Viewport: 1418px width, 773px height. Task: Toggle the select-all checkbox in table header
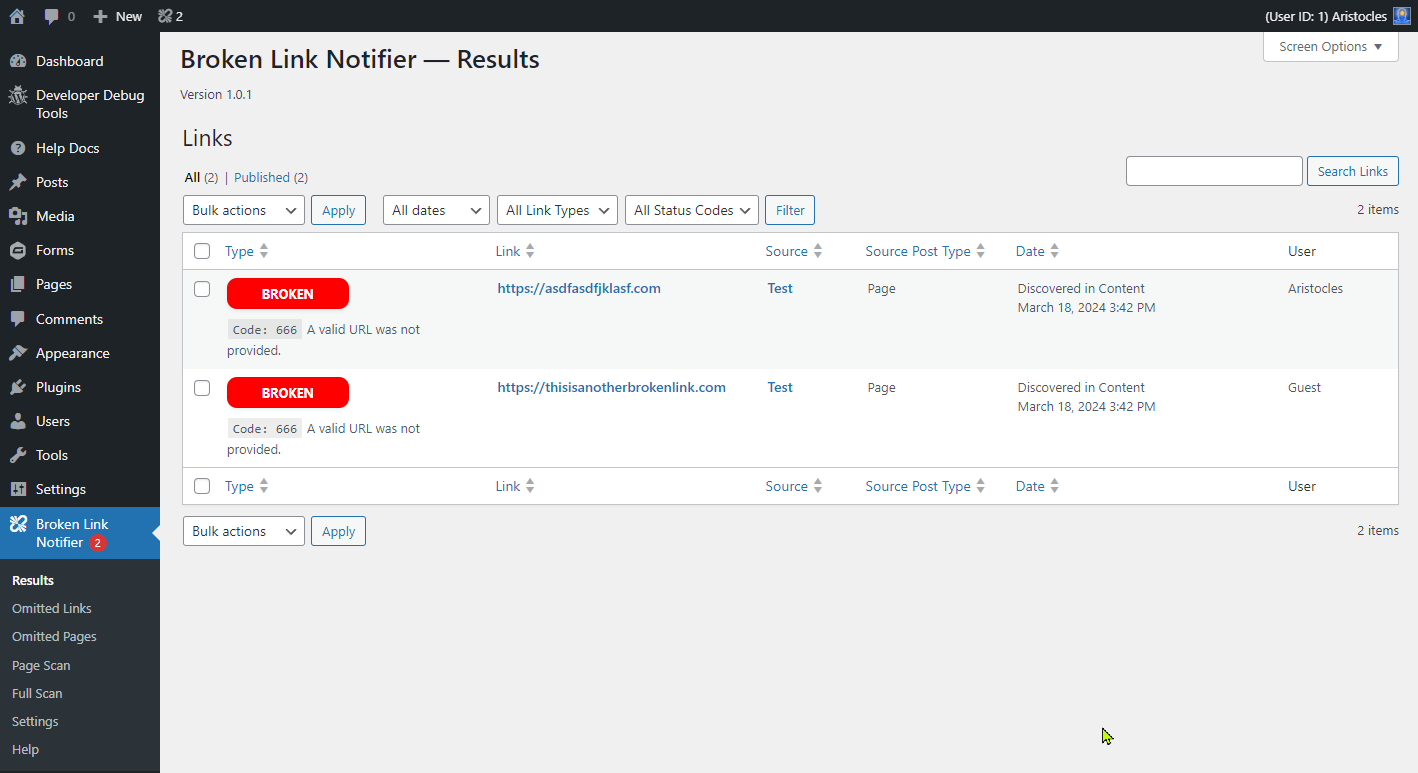coord(202,251)
